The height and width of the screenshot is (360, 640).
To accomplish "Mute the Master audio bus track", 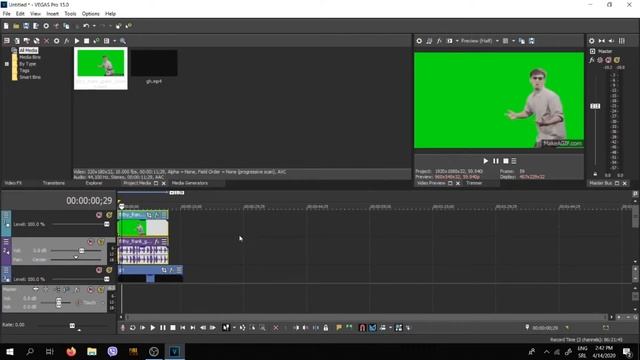I will (91, 290).
